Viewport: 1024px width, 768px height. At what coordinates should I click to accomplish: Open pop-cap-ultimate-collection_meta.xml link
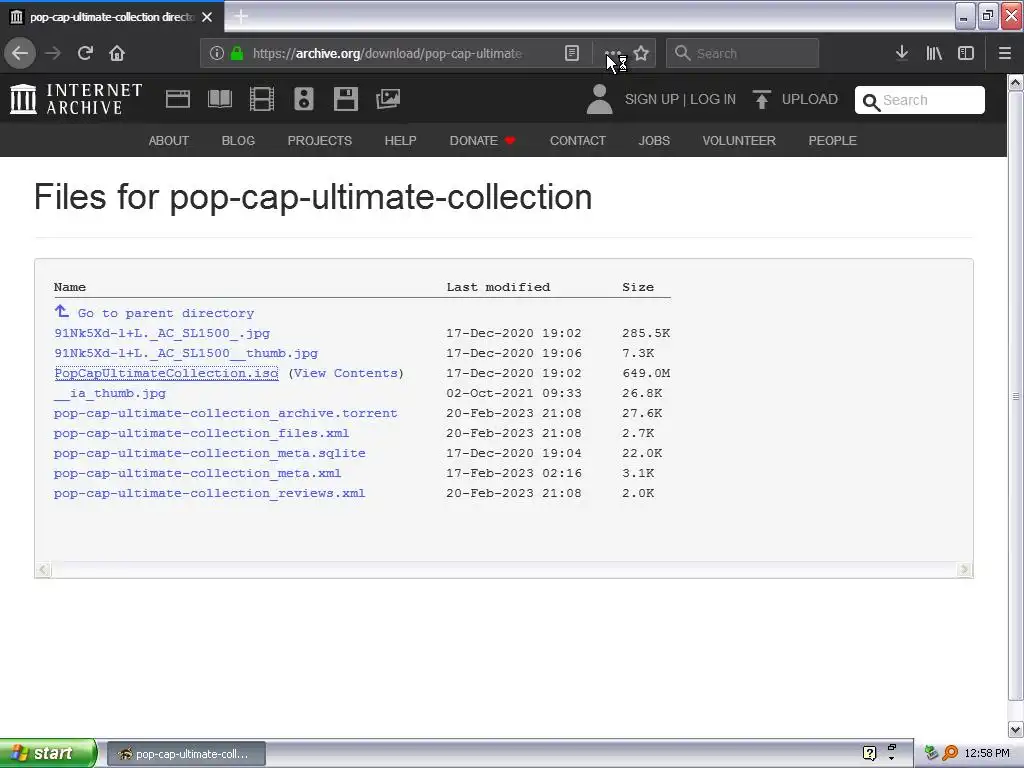point(197,473)
